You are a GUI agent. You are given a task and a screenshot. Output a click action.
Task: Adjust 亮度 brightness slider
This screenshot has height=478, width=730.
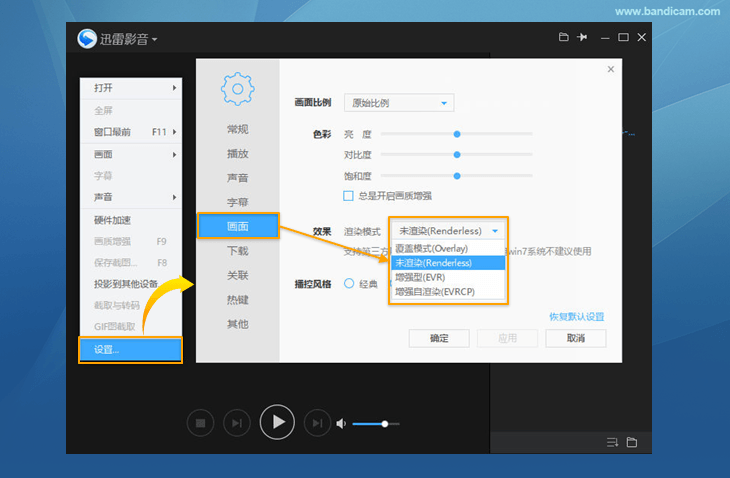pyautogui.click(x=457, y=134)
